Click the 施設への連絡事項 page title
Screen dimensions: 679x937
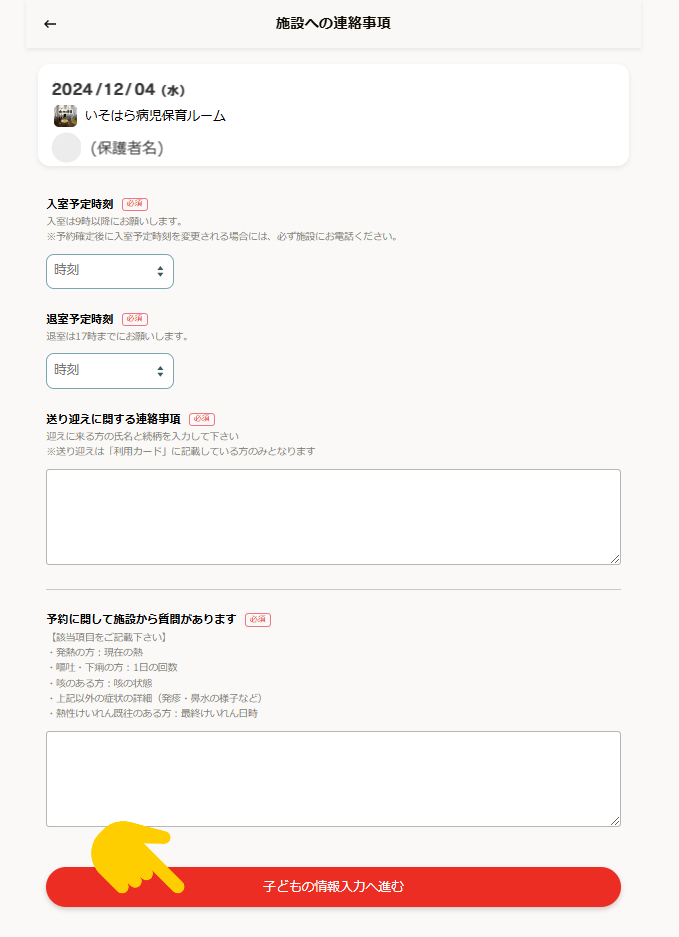(x=333, y=23)
